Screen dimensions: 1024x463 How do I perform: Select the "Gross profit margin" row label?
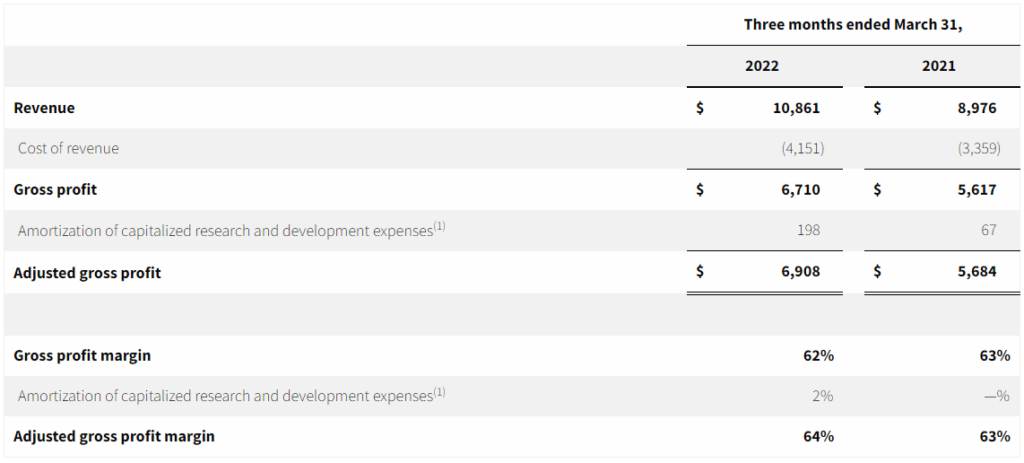(82, 355)
